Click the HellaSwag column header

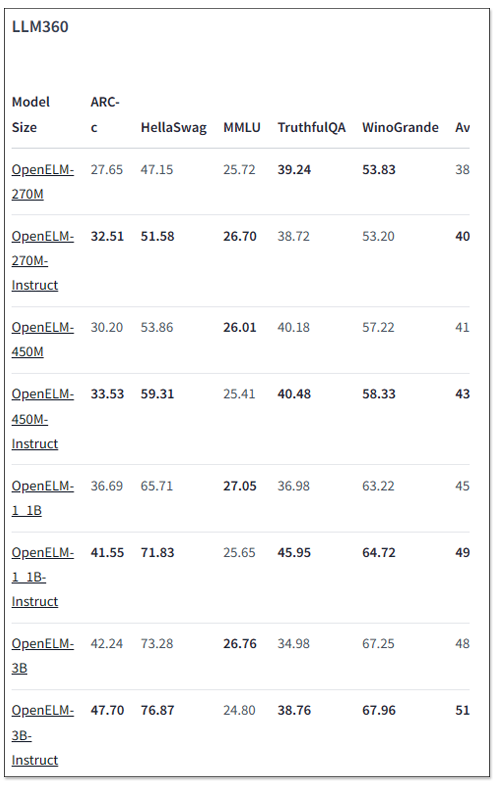tap(174, 127)
